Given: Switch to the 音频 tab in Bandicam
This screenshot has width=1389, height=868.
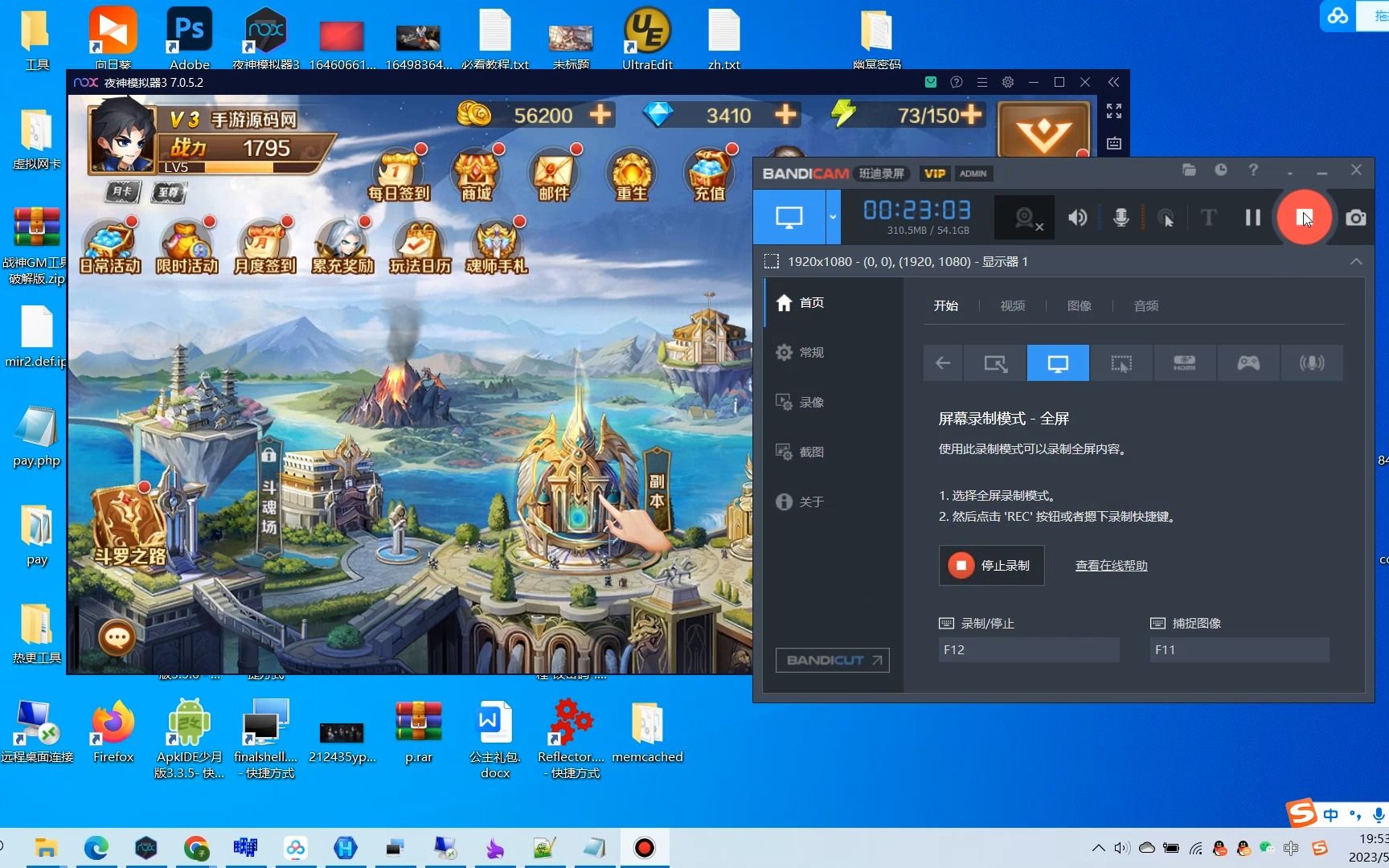Looking at the screenshot, I should [x=1145, y=305].
